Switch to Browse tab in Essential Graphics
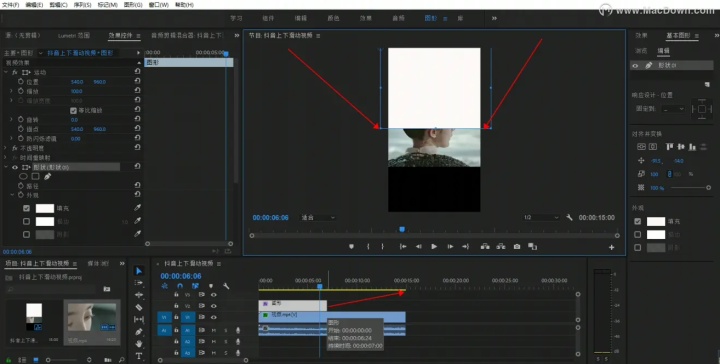Screen dimensions: 720x364 click(x=641, y=51)
